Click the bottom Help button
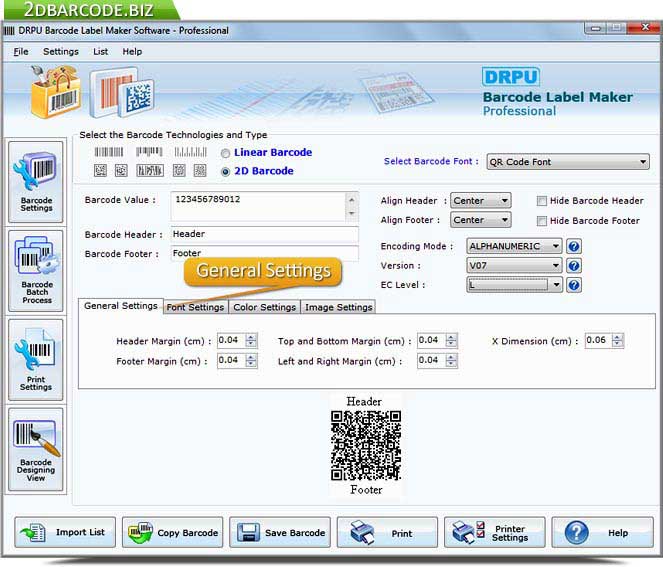This screenshot has height=567, width=663. point(602,532)
